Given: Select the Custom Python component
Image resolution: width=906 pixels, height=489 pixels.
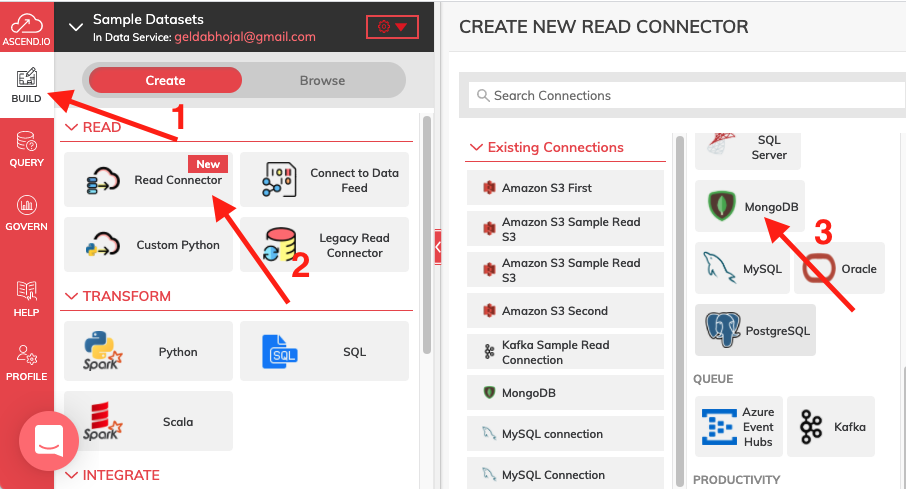Looking at the screenshot, I should click(x=148, y=244).
